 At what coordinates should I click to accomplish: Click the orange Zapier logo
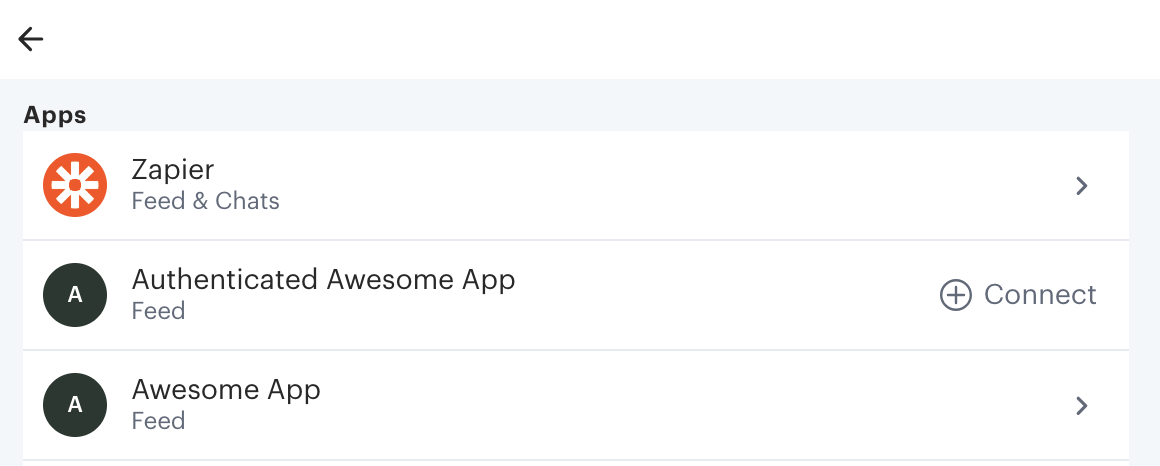click(75, 185)
